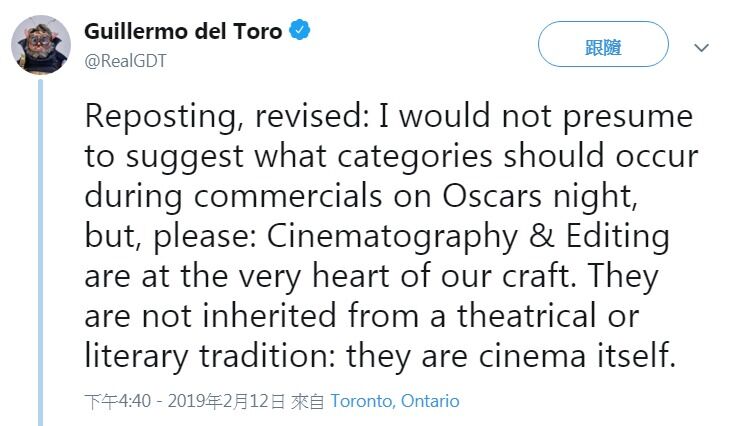
Task: Expand the tweet options chevron menu
Action: click(x=701, y=47)
